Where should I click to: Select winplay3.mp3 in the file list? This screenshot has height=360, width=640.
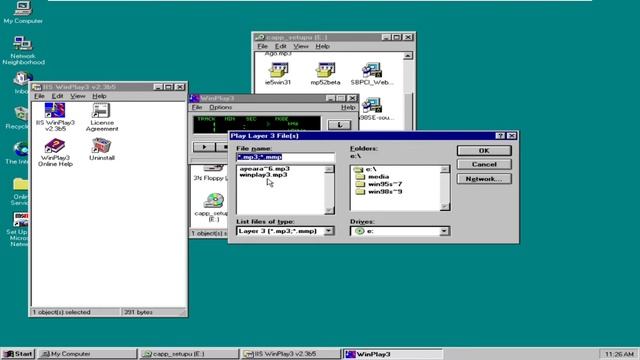[x=263, y=175]
